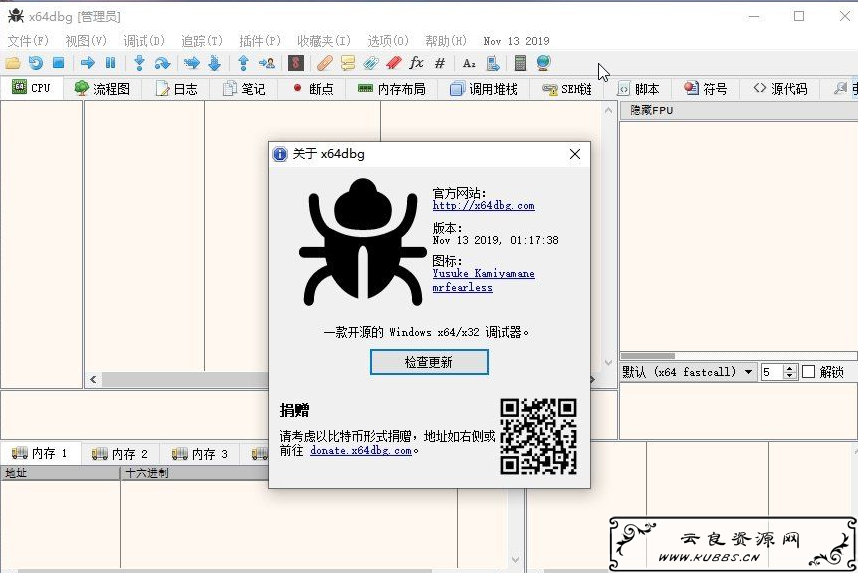Screen dimensions: 858x573
Task: Open the donate.x64dbg.com link
Action: [361, 450]
